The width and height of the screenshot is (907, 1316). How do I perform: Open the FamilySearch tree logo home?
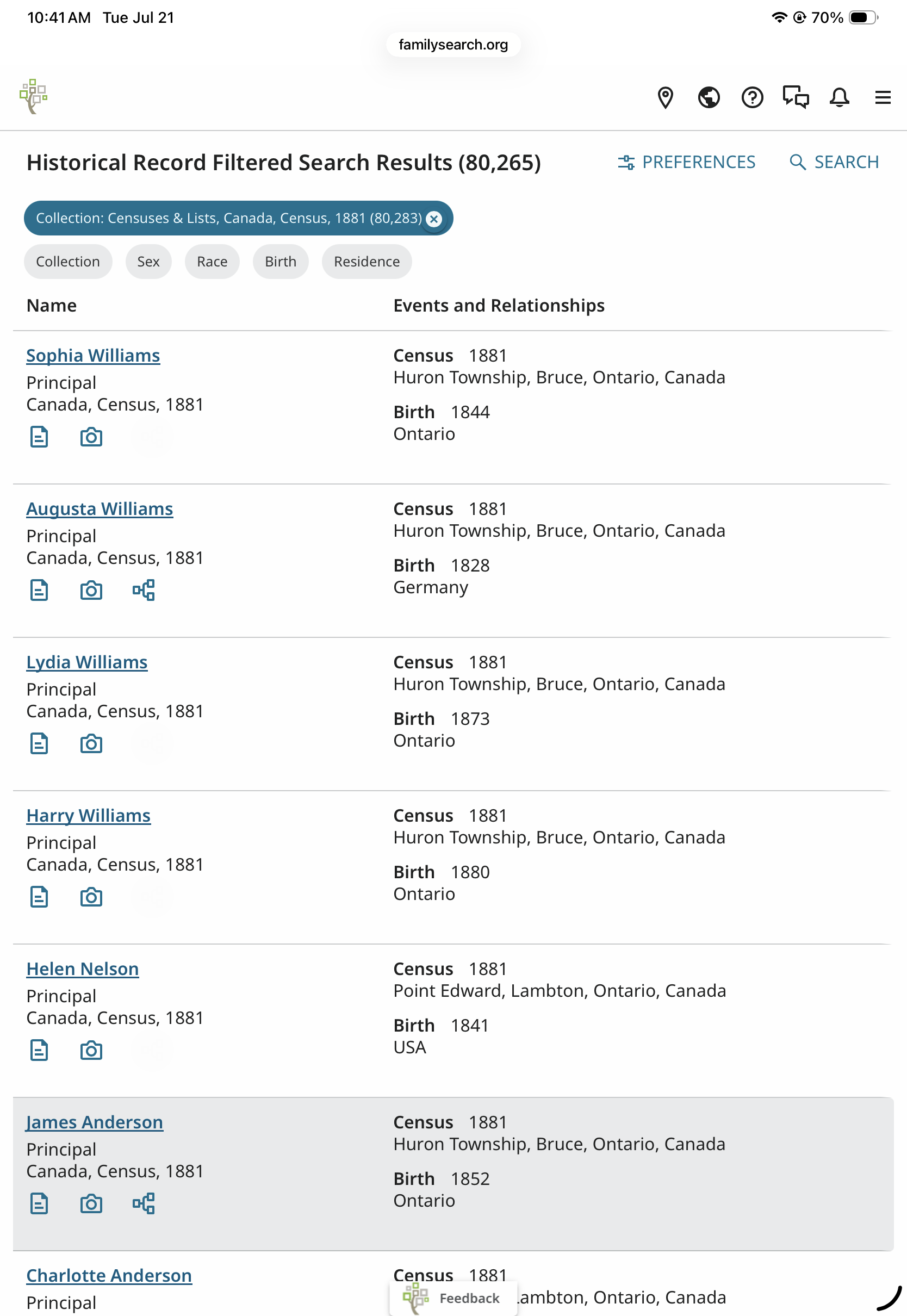click(34, 97)
